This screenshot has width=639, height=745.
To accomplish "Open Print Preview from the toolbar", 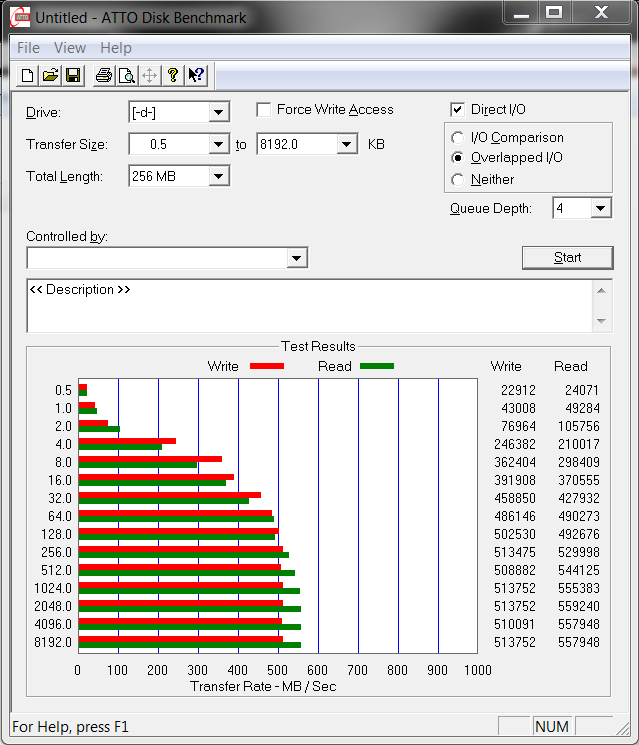I will pyautogui.click(x=126, y=75).
